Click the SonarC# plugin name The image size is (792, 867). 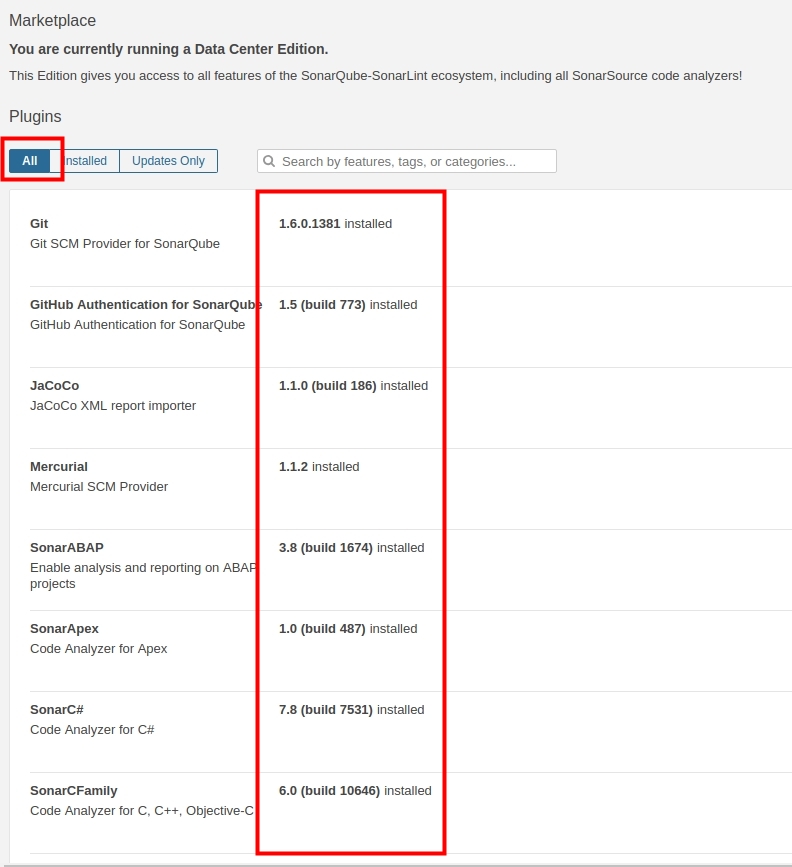56,709
